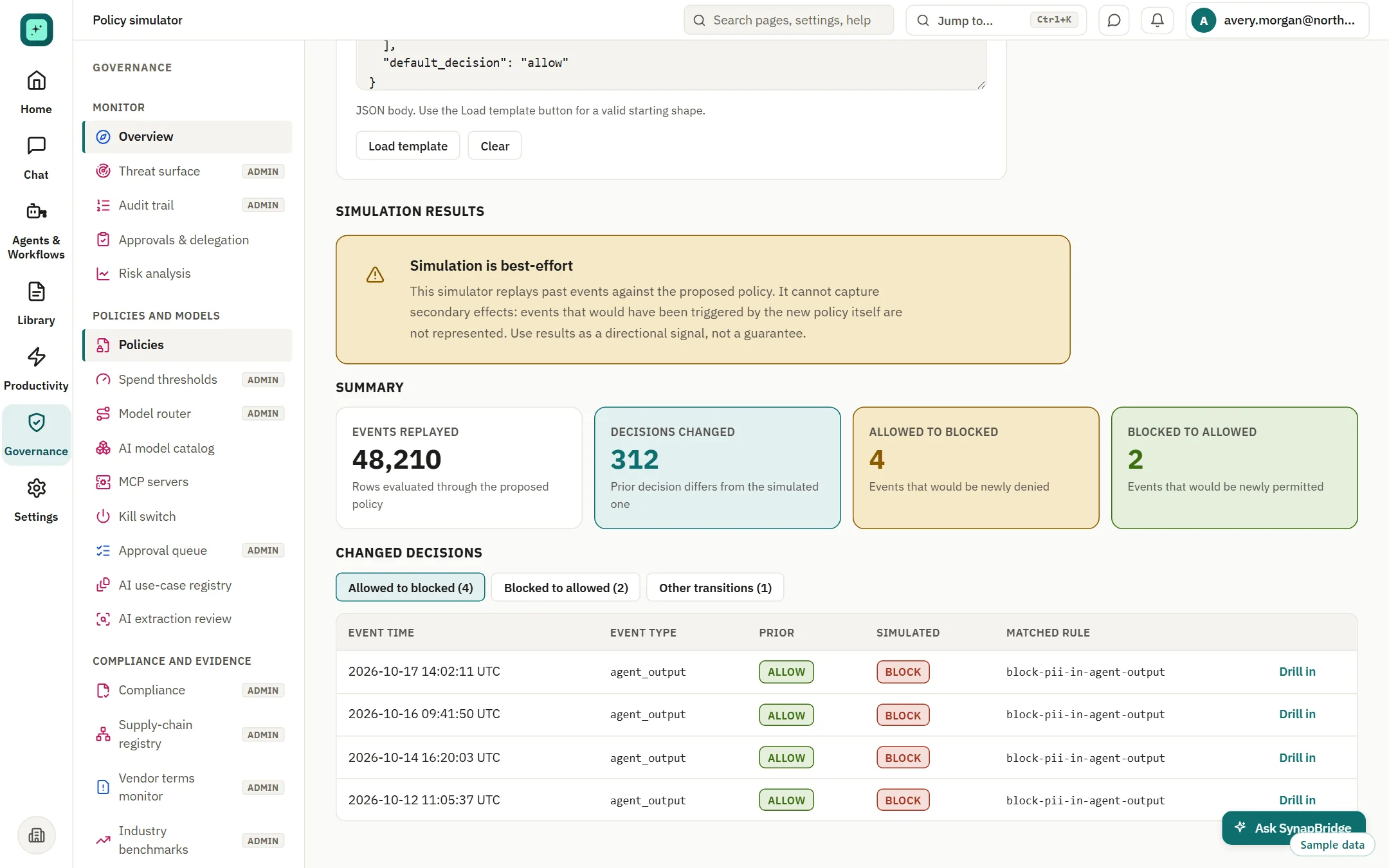The image size is (1389, 868).
Task: Open AI extraction review
Action: point(188,619)
